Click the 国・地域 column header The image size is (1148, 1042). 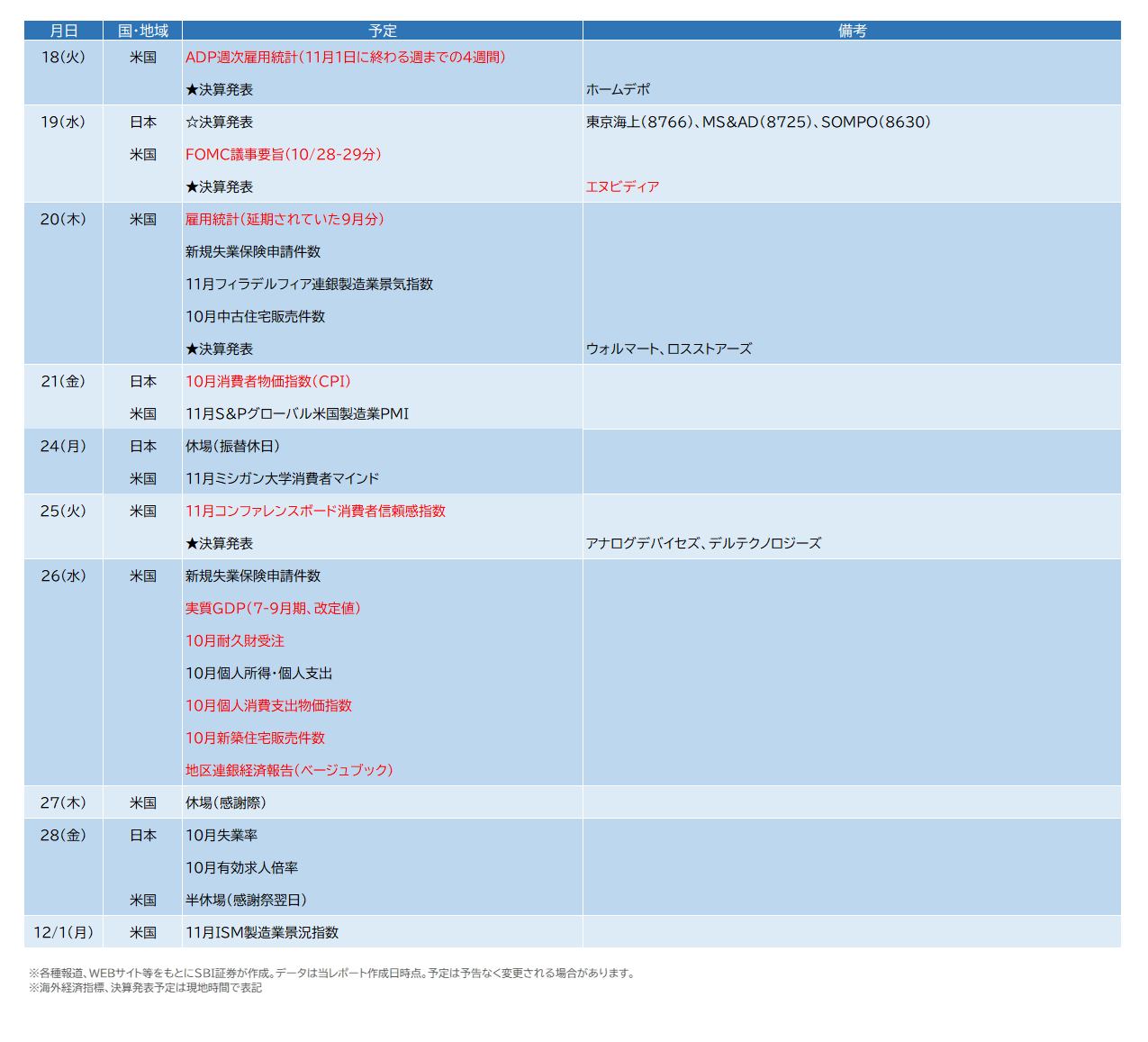[142, 31]
